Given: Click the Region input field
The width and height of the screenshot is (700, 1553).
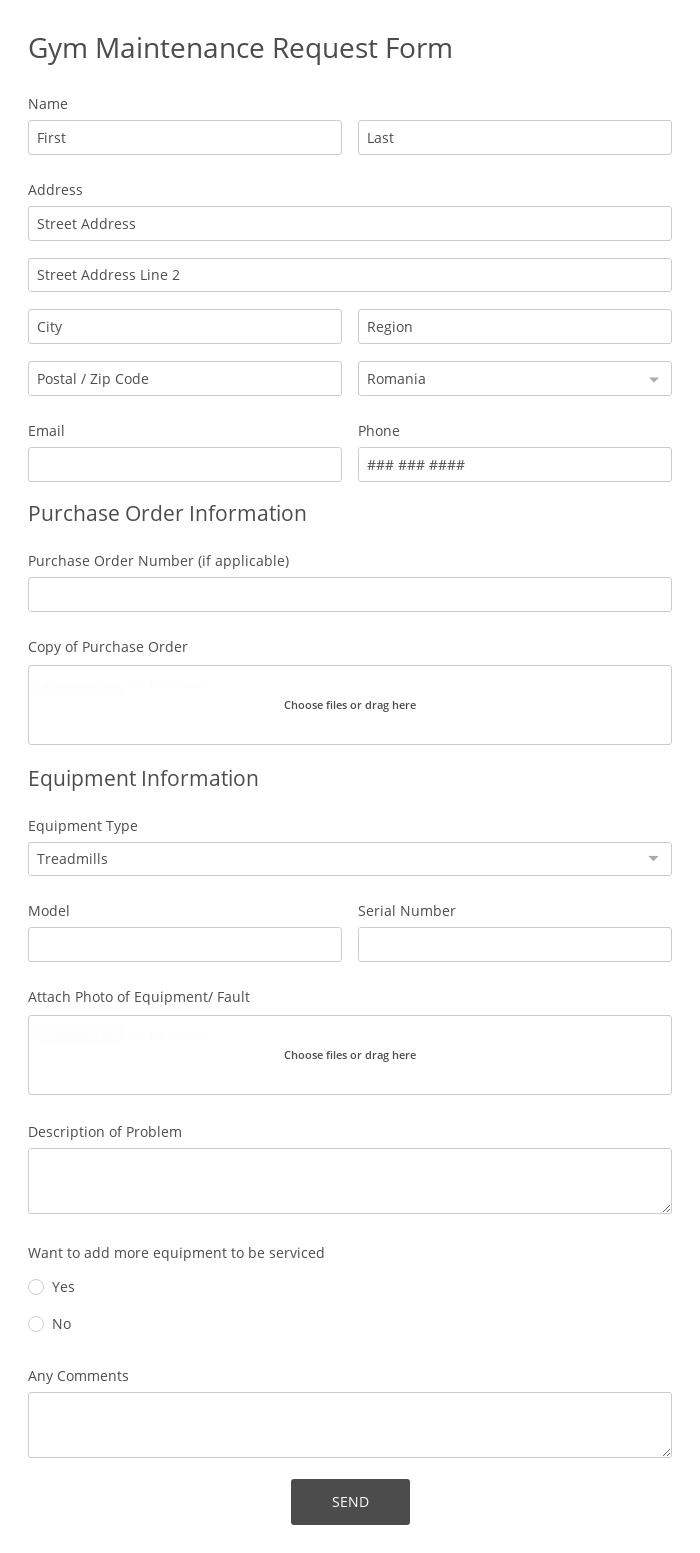Looking at the screenshot, I should click(x=515, y=326).
